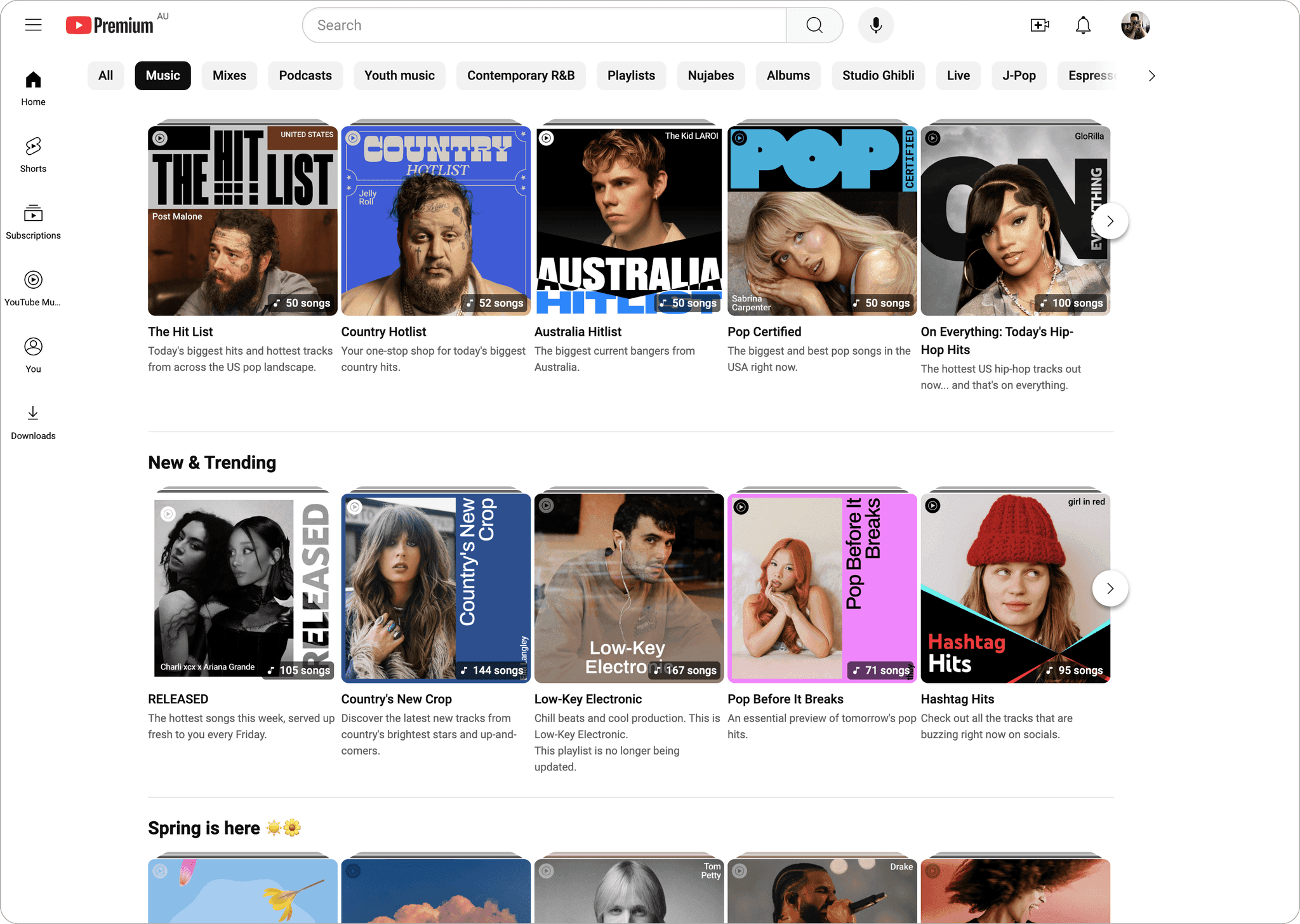
Task: Open Downloads in sidebar
Action: point(33,422)
